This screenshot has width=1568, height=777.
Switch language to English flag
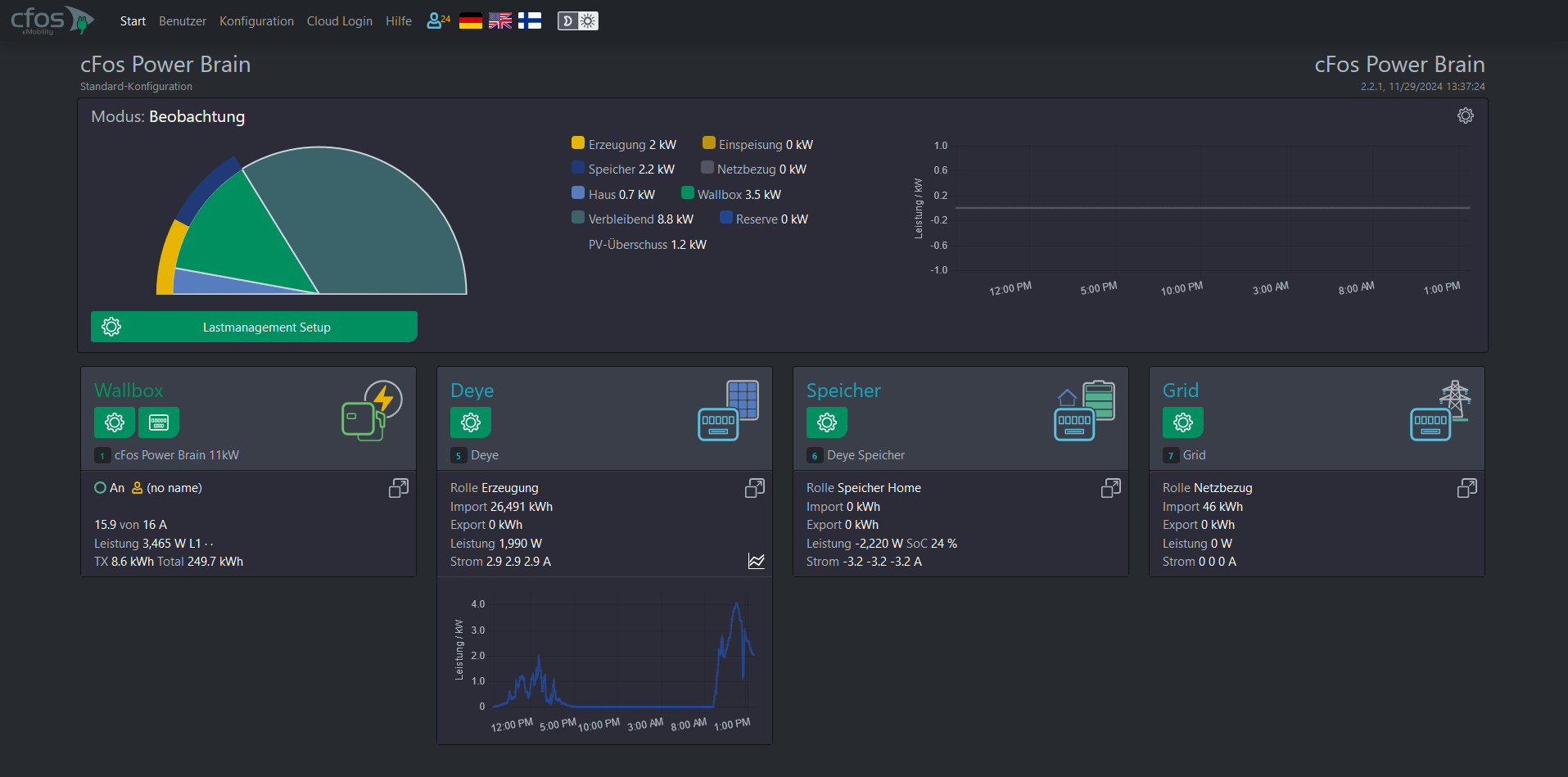click(x=500, y=21)
